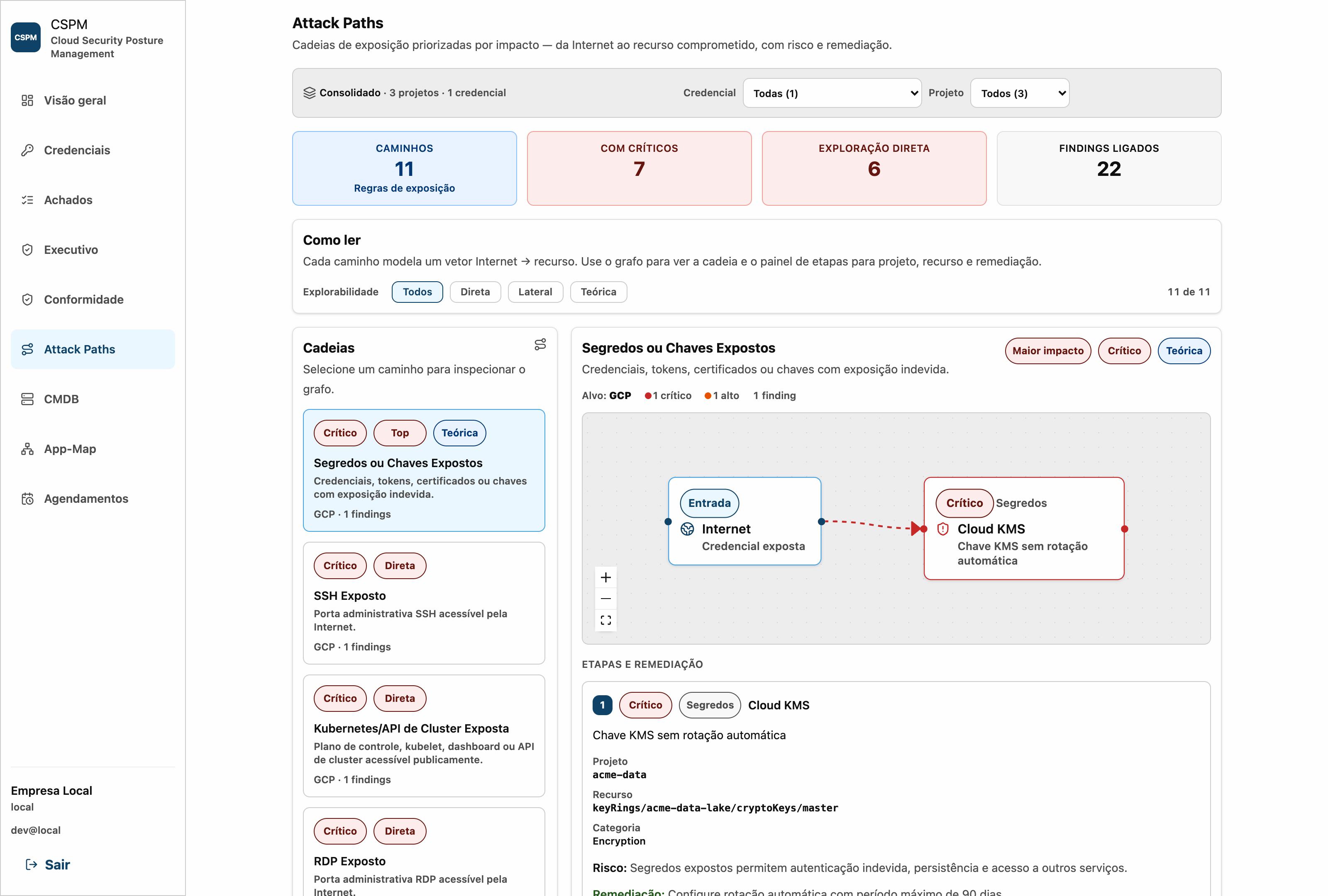Click the CSPM logo icon
This screenshot has height=896, width=1328.
pos(26,38)
